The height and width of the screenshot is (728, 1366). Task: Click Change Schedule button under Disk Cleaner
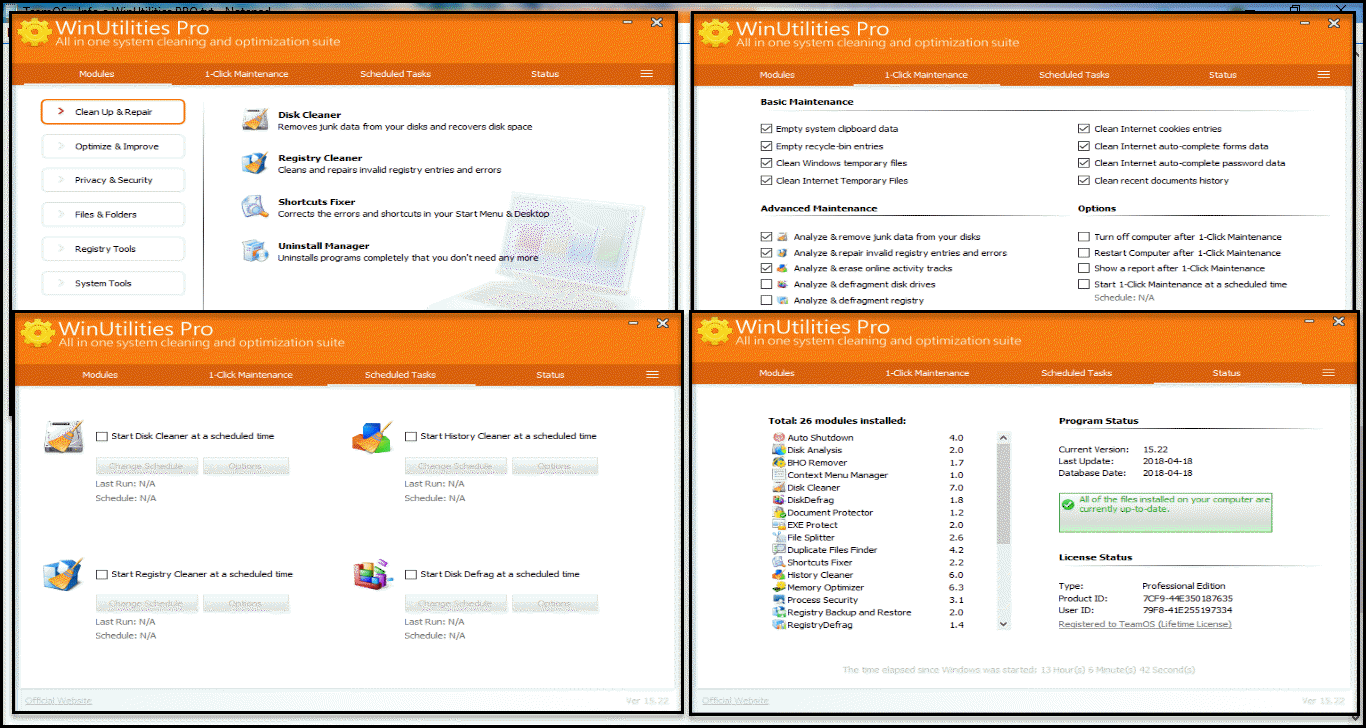(x=146, y=466)
